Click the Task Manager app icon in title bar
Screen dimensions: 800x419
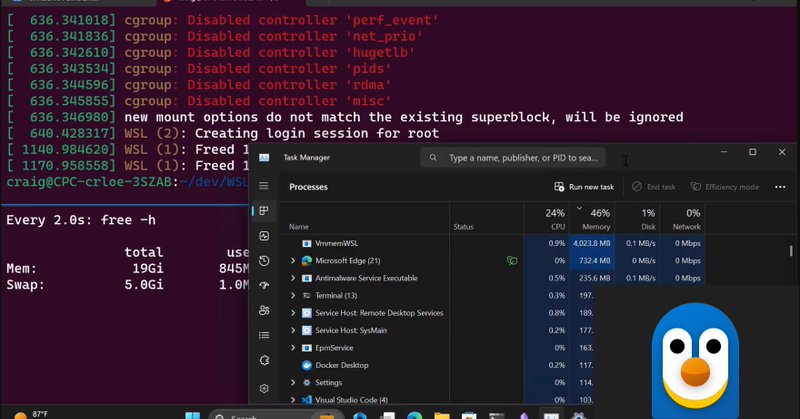pyautogui.click(x=264, y=158)
